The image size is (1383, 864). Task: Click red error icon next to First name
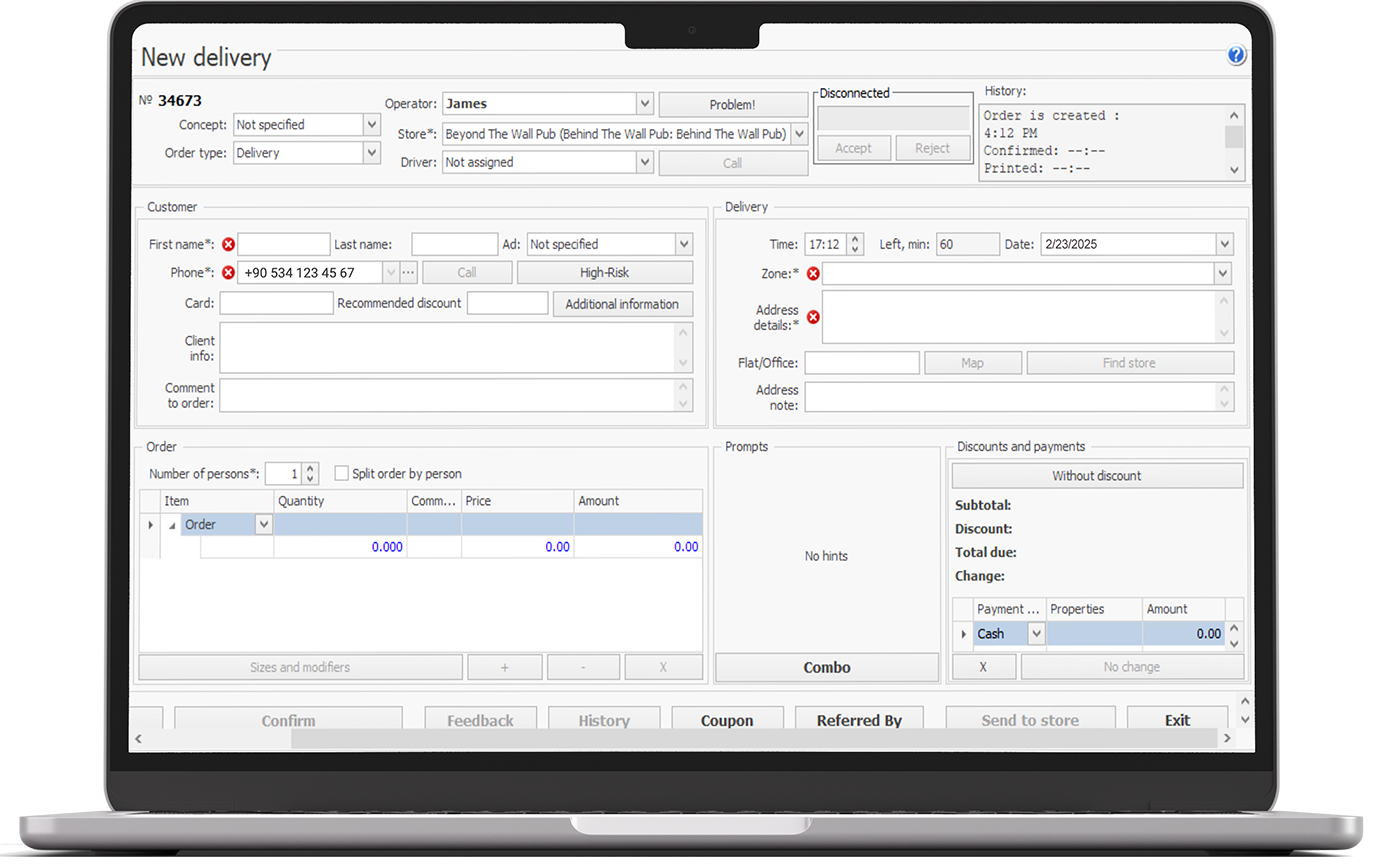point(228,245)
